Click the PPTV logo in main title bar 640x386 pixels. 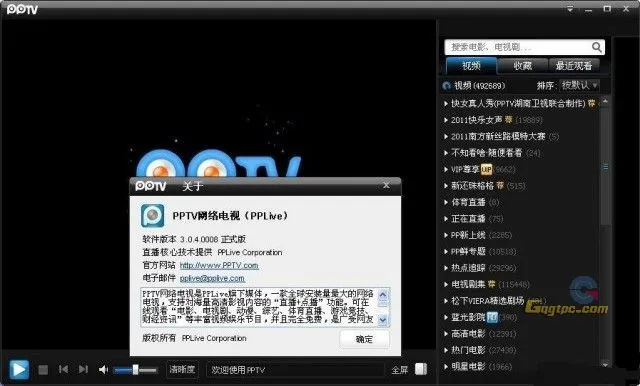[x=22, y=9]
